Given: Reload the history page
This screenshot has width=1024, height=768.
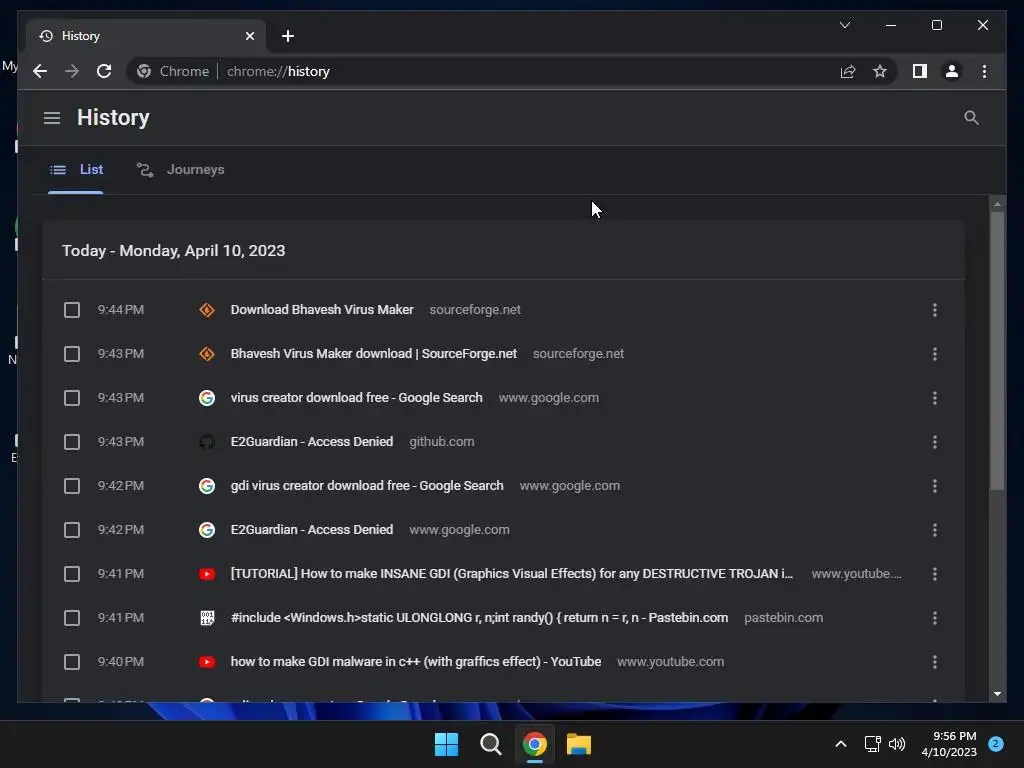Looking at the screenshot, I should 104,71.
